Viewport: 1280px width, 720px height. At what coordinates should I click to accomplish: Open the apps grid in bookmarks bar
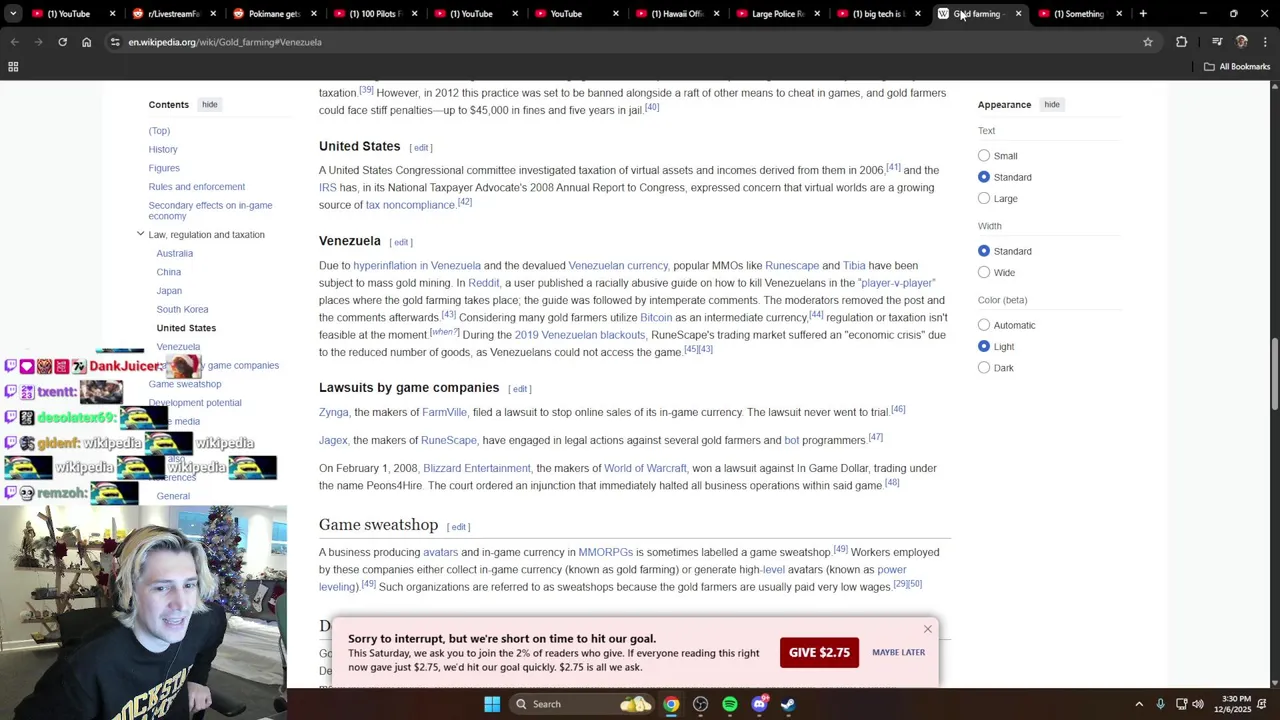[x=13, y=67]
